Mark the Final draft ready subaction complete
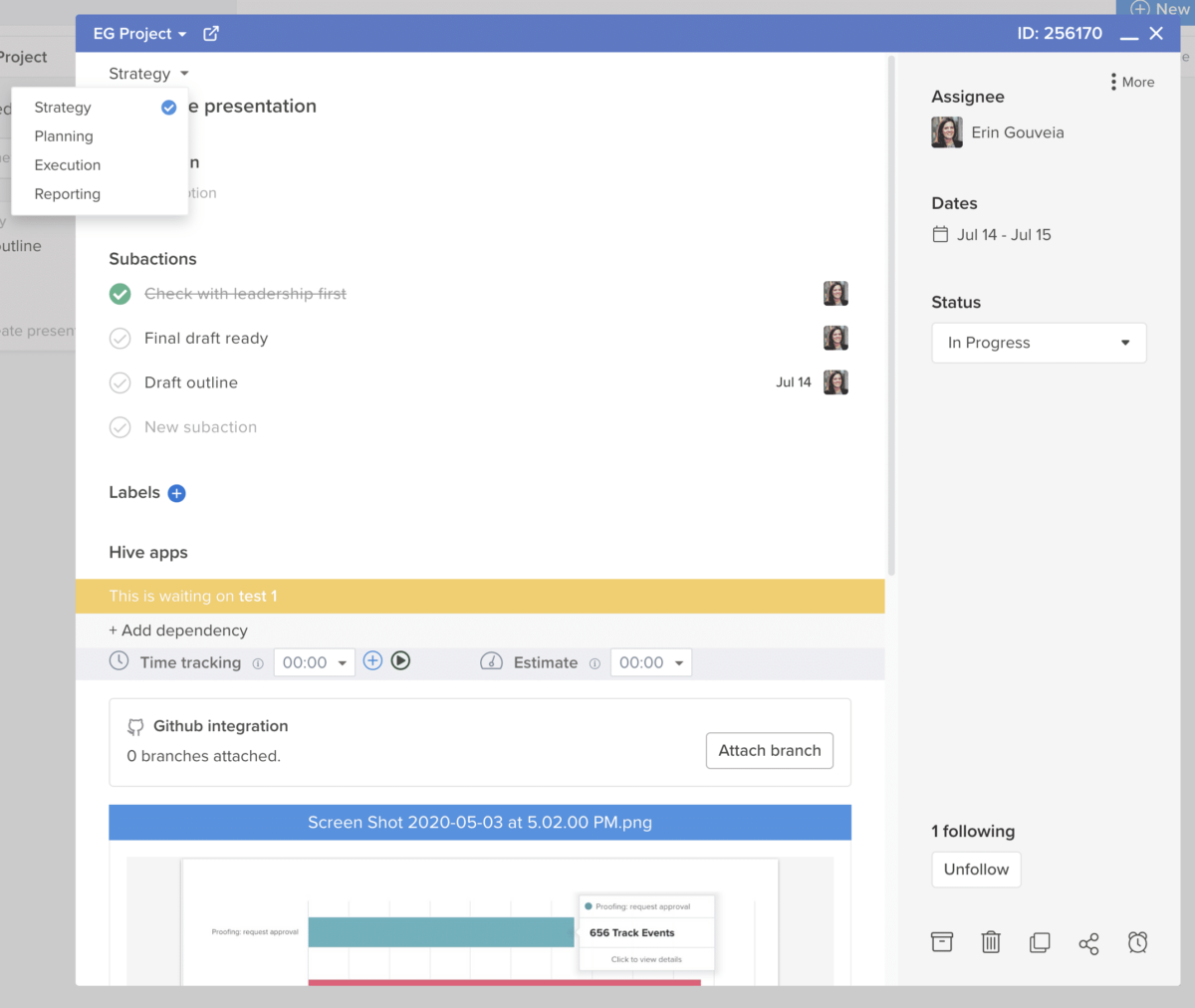 (x=119, y=338)
